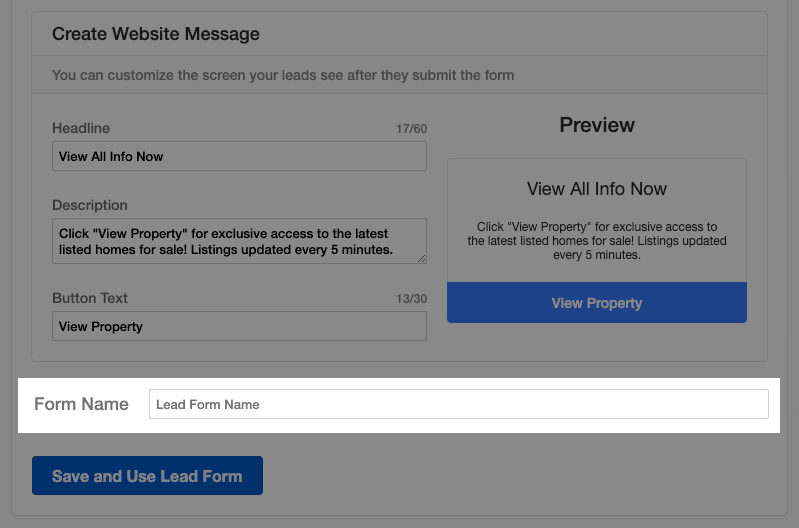Click the Description field label
Image resolution: width=799 pixels, height=528 pixels.
coord(90,205)
